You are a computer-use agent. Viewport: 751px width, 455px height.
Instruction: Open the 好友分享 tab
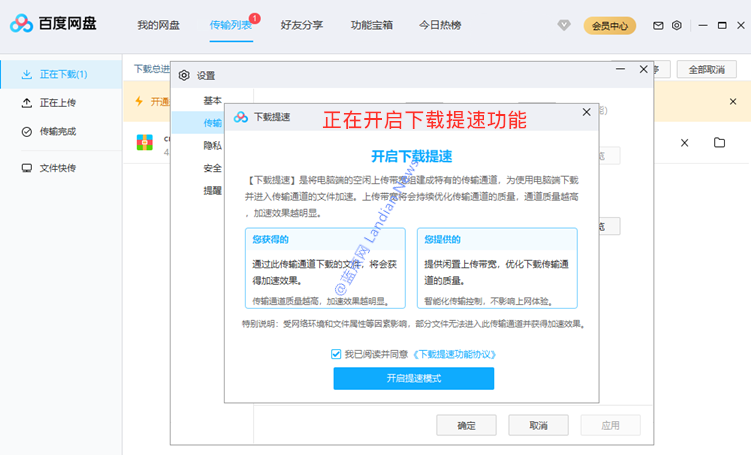click(x=302, y=25)
